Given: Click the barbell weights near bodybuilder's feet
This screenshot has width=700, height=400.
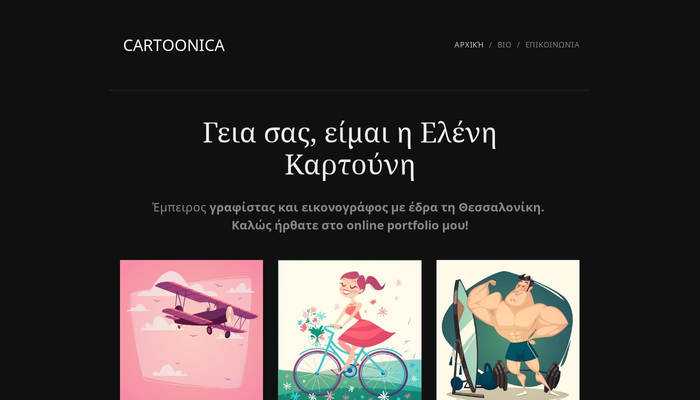Looking at the screenshot, I should click(527, 376).
